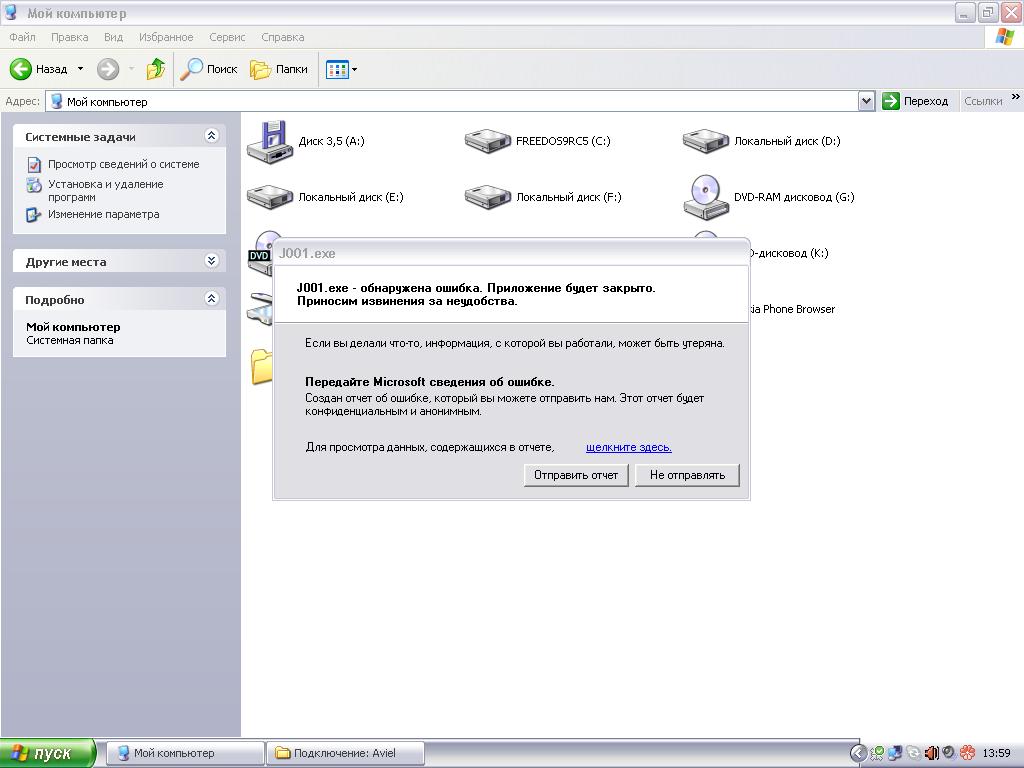
Task: Open Локальный диск (F:) drive icon
Action: (487, 197)
